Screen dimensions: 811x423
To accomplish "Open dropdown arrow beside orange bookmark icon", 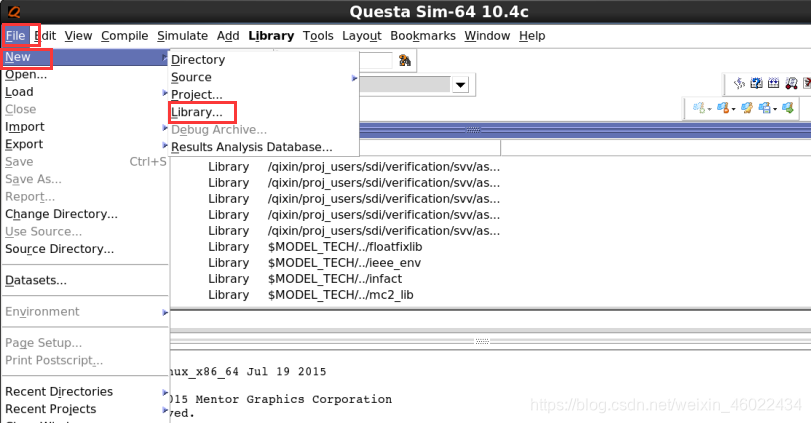I will [733, 109].
